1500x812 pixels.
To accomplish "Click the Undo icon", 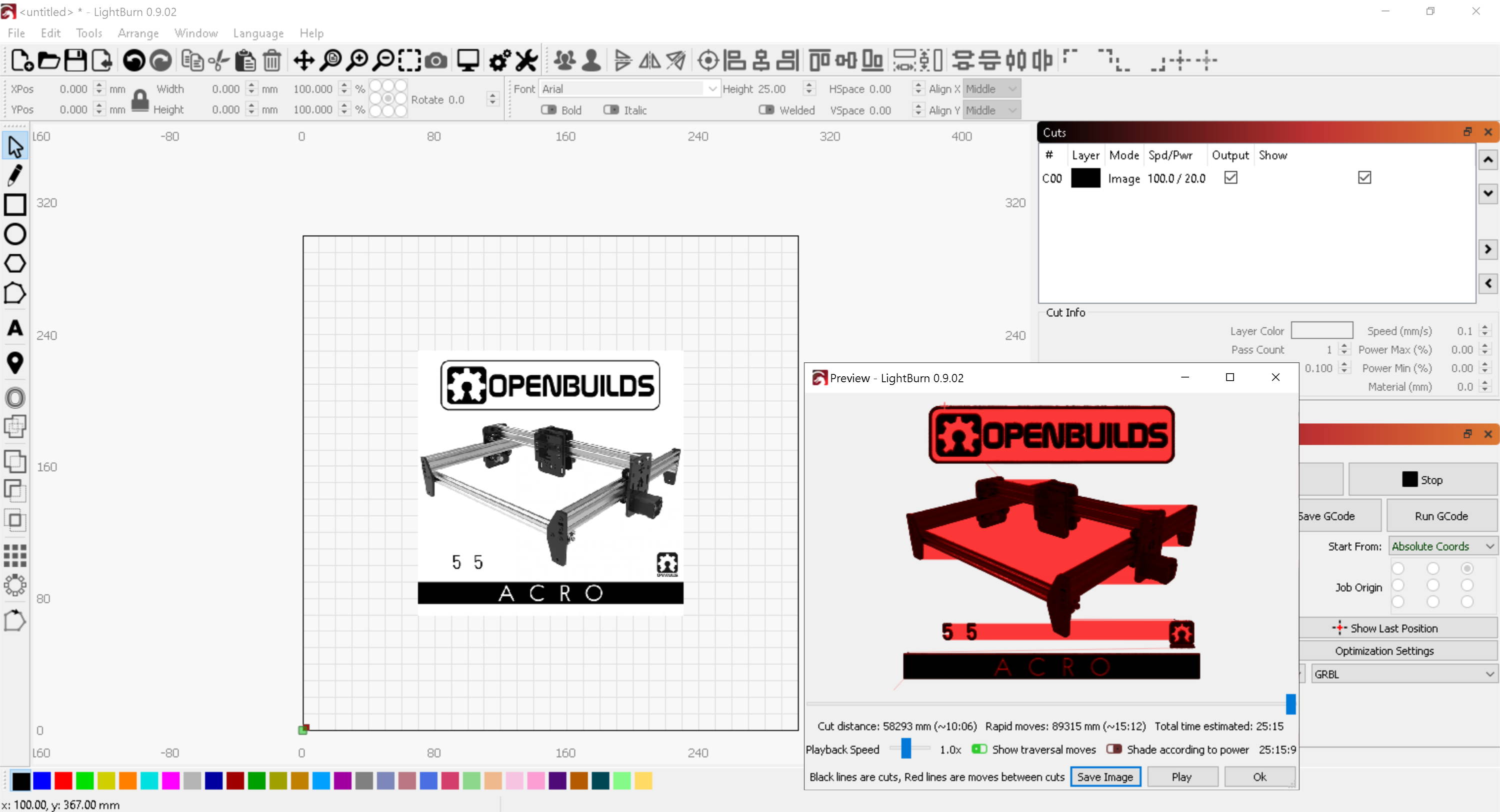I will [134, 60].
